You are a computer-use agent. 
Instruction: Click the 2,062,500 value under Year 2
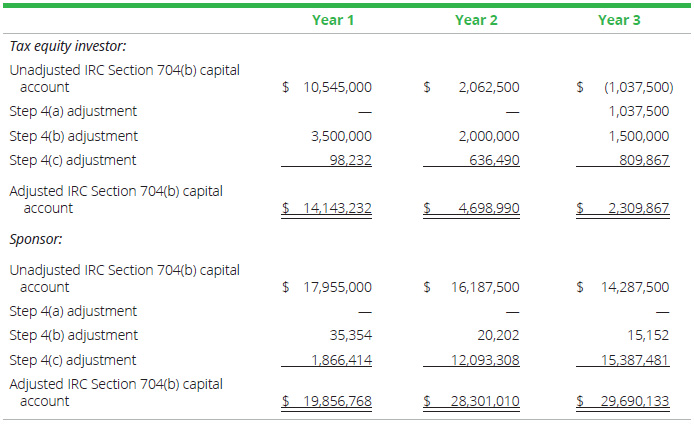489,87
